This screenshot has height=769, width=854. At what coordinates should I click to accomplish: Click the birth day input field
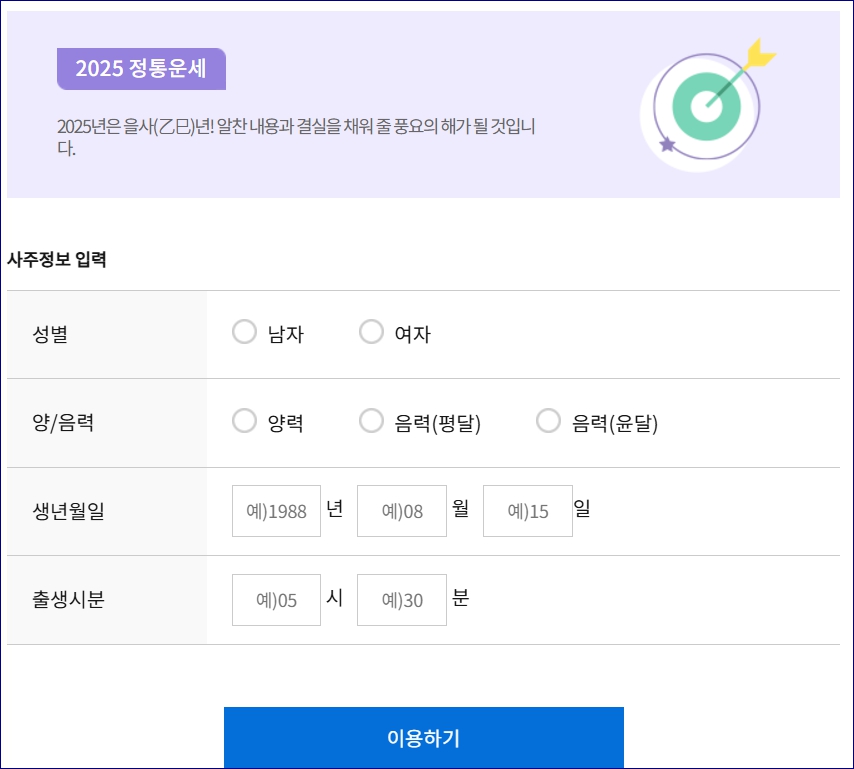[527, 510]
